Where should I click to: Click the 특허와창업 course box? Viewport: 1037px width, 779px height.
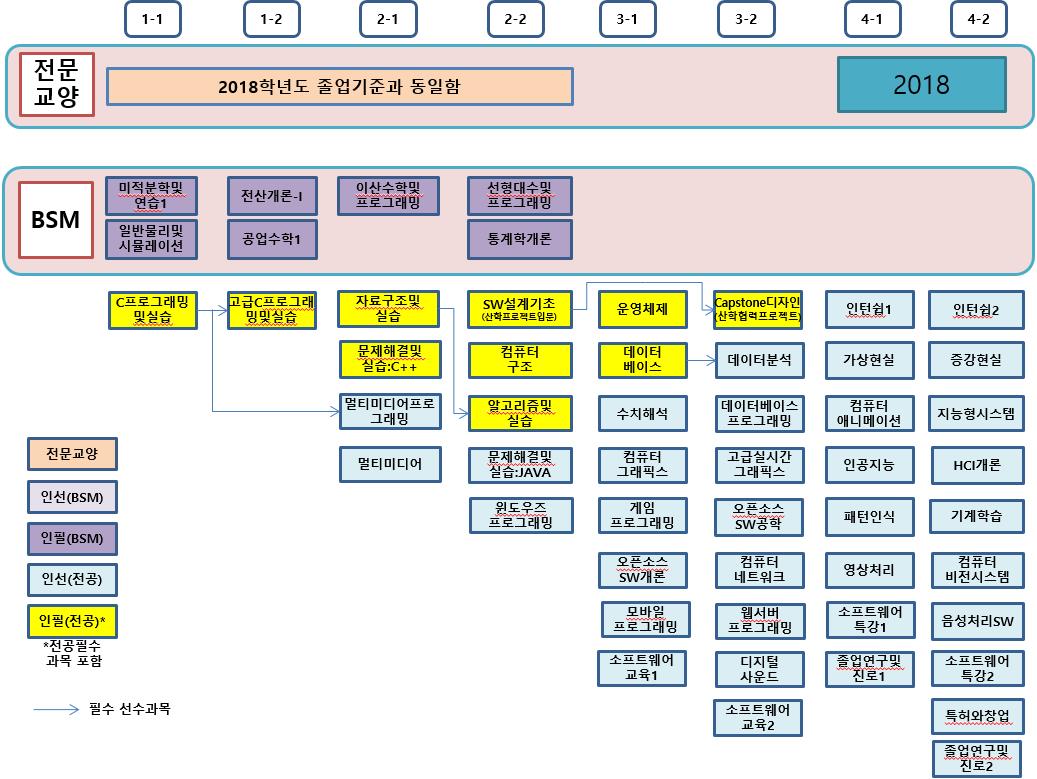(977, 715)
